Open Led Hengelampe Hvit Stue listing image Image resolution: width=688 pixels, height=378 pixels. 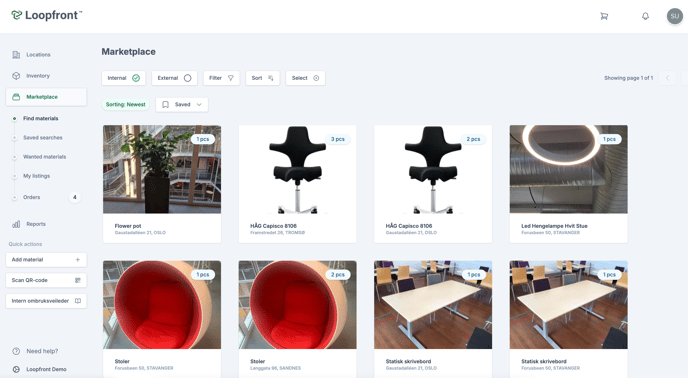569,169
